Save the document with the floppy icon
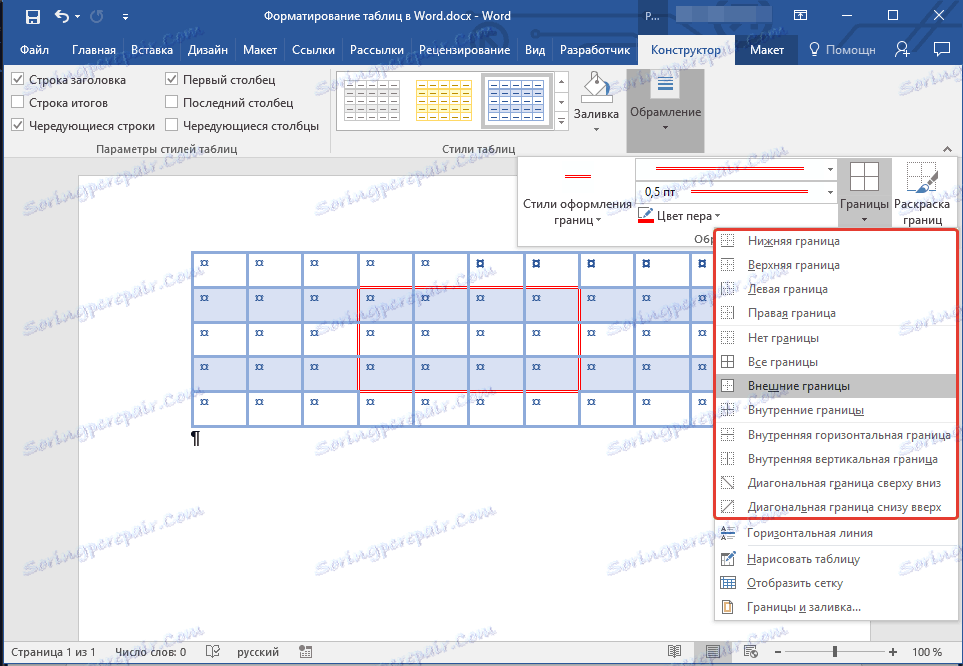This screenshot has width=963, height=666. (x=32, y=17)
